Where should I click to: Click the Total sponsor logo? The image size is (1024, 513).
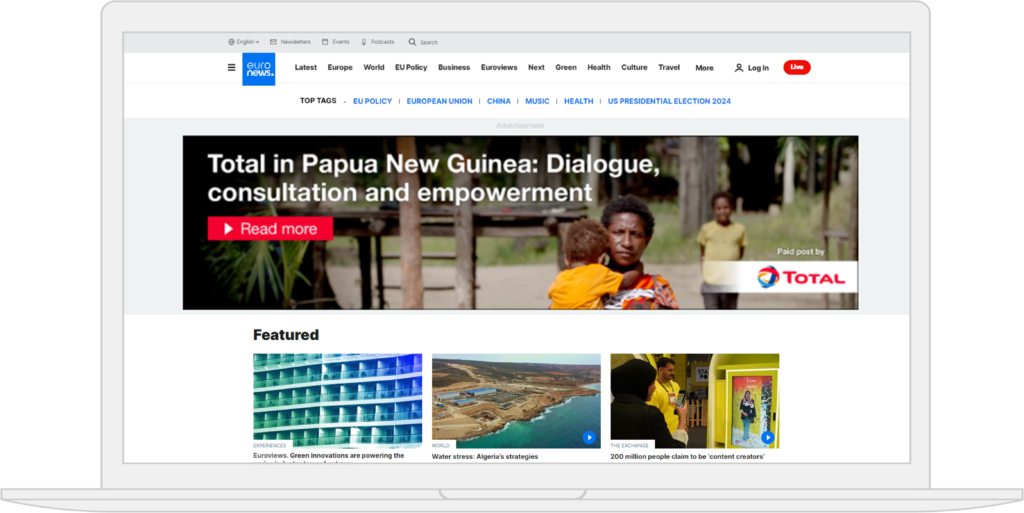tap(799, 277)
